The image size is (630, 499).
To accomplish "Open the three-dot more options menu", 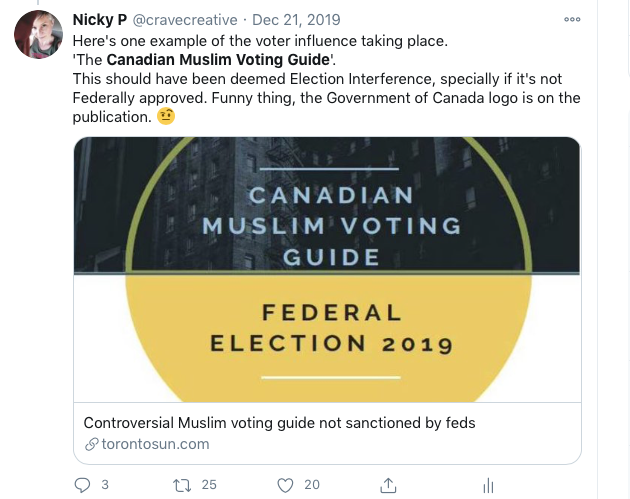I will click(x=572, y=19).
